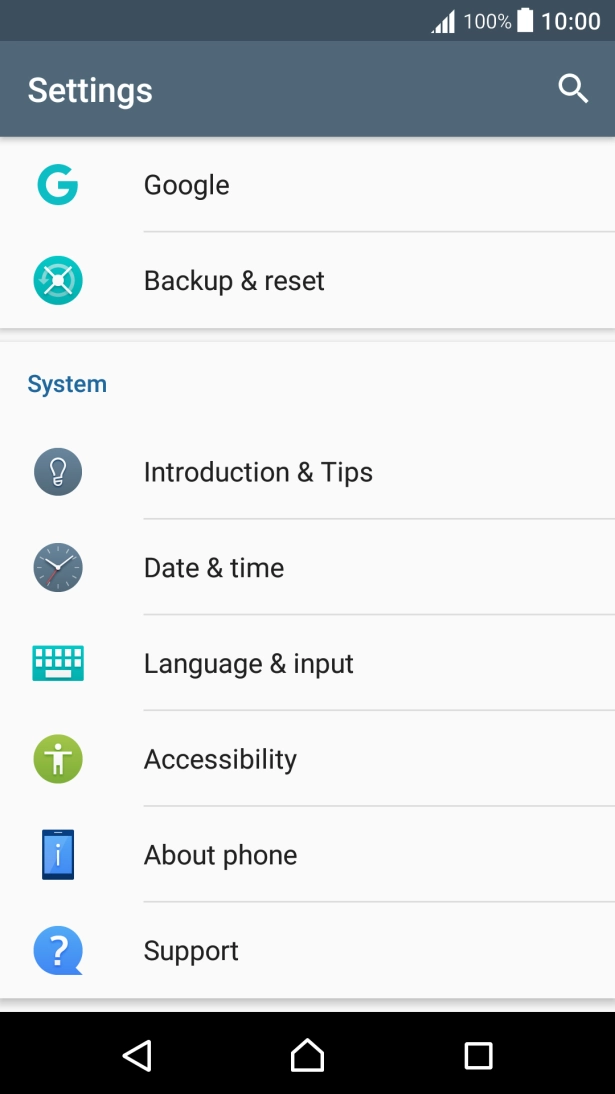The width and height of the screenshot is (615, 1094).
Task: Tap the About phone icon
Action: pos(58,855)
